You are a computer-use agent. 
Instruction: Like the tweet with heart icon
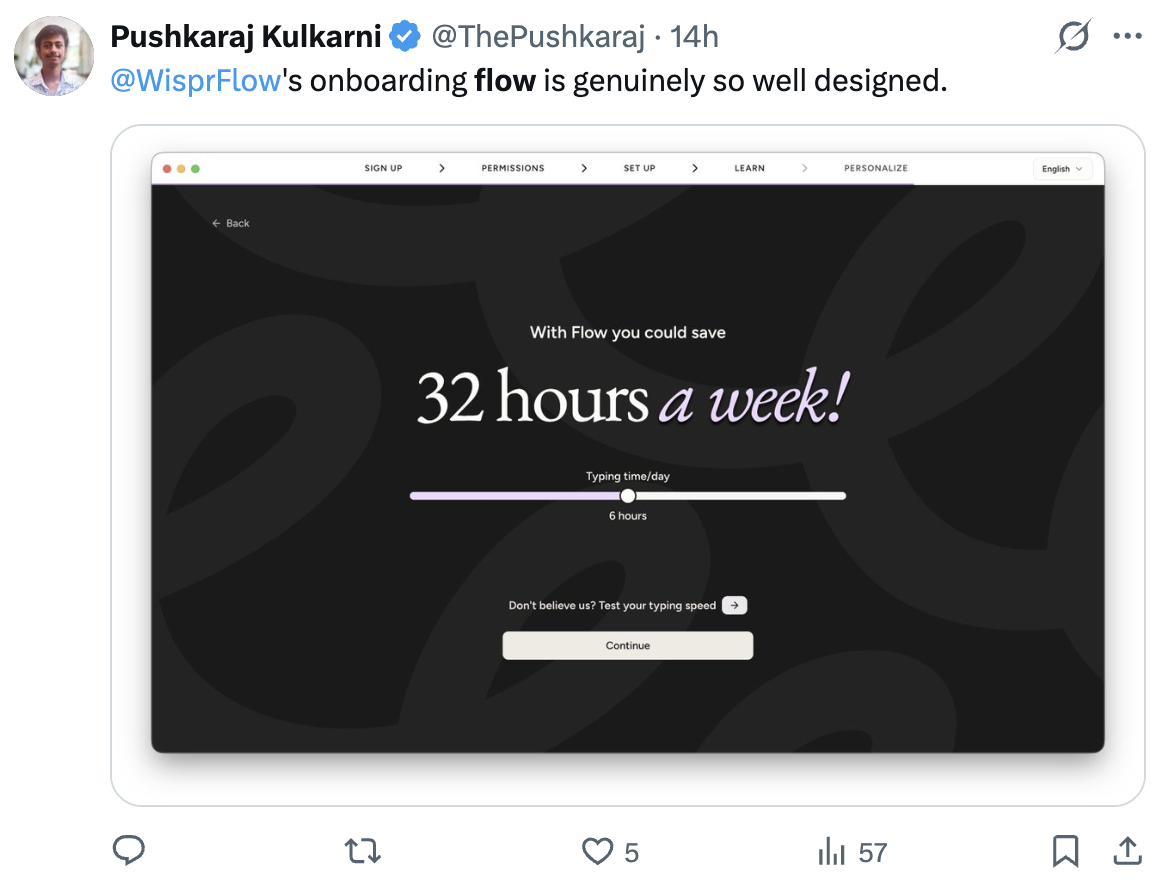click(597, 851)
